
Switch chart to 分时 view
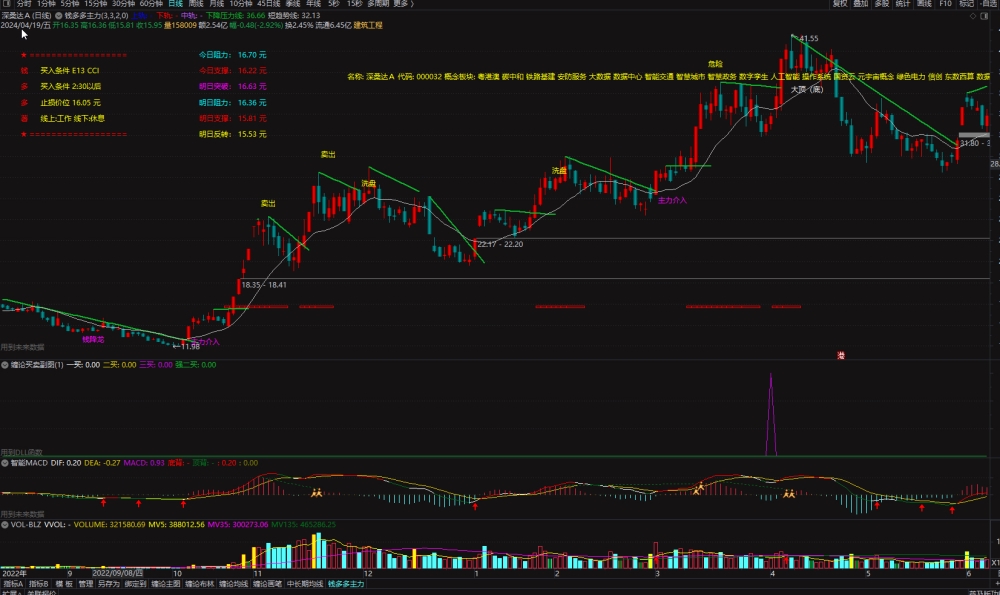point(24,4)
